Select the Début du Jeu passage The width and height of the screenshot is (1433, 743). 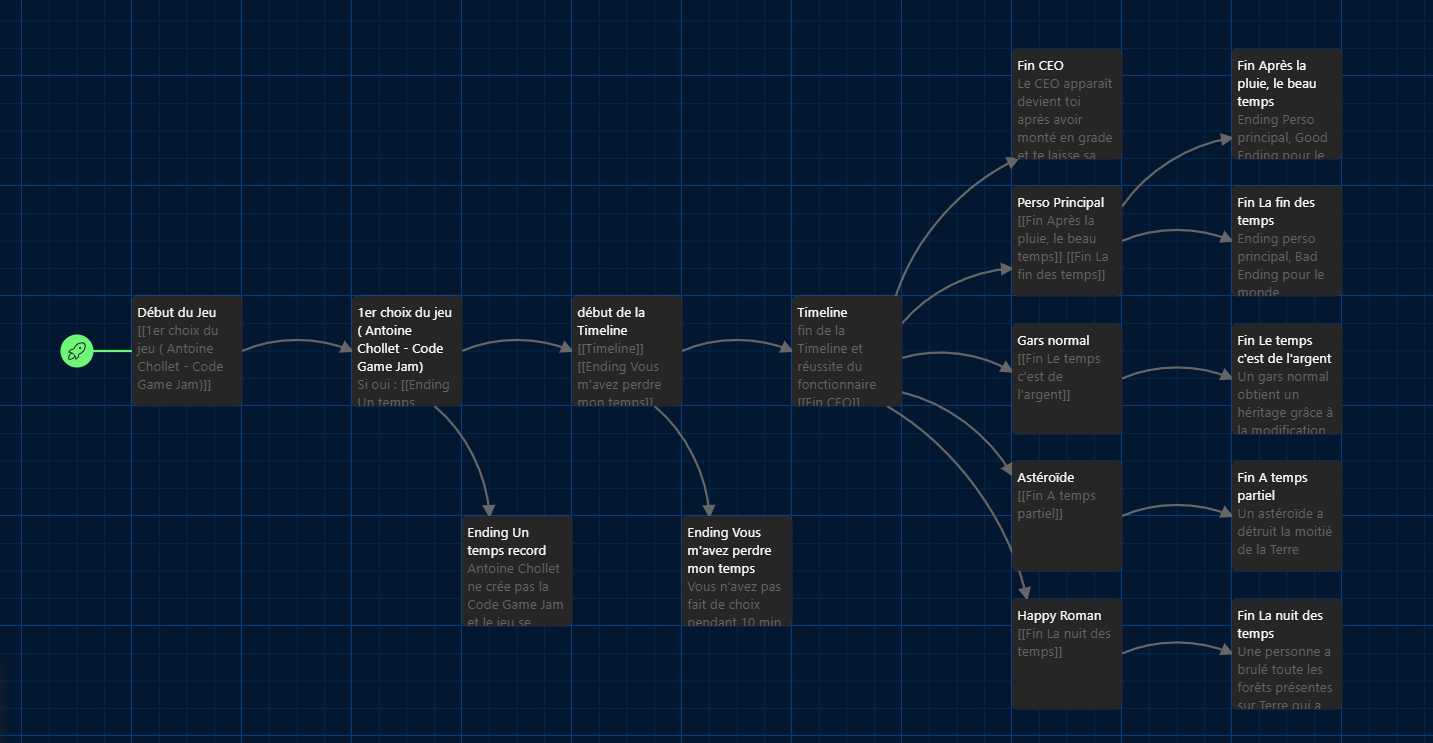pyautogui.click(x=186, y=350)
